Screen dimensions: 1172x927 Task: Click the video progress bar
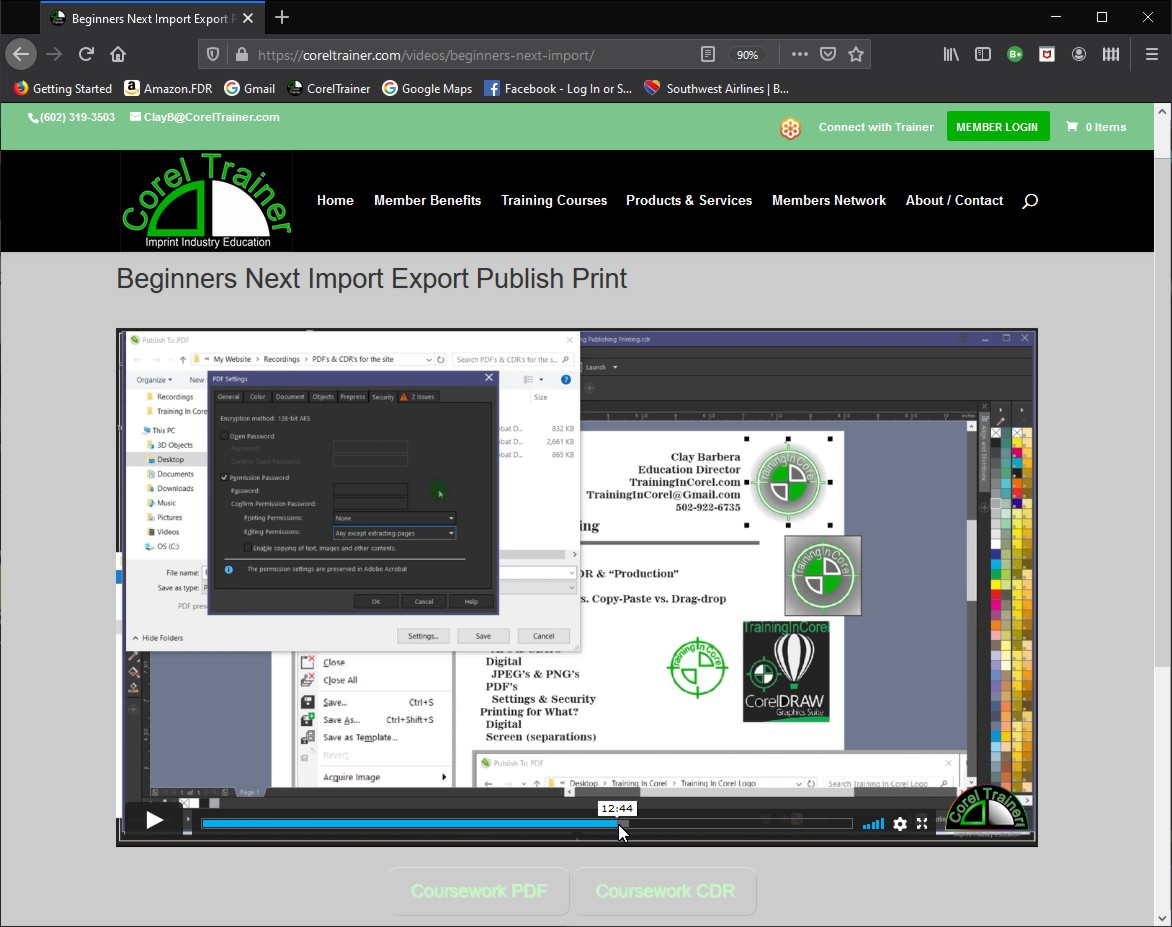click(527, 823)
